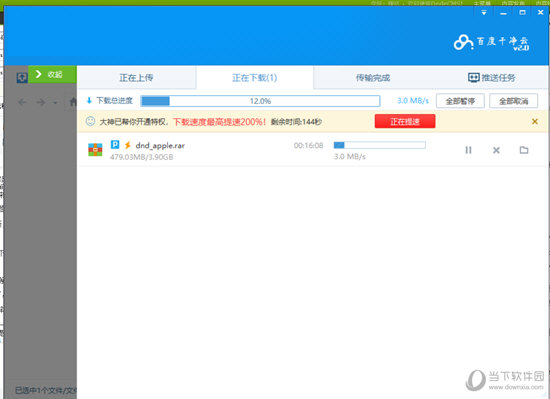Open the title bar dropdown menu arrow
The width and height of the screenshot is (550, 399).
click(x=484, y=13)
